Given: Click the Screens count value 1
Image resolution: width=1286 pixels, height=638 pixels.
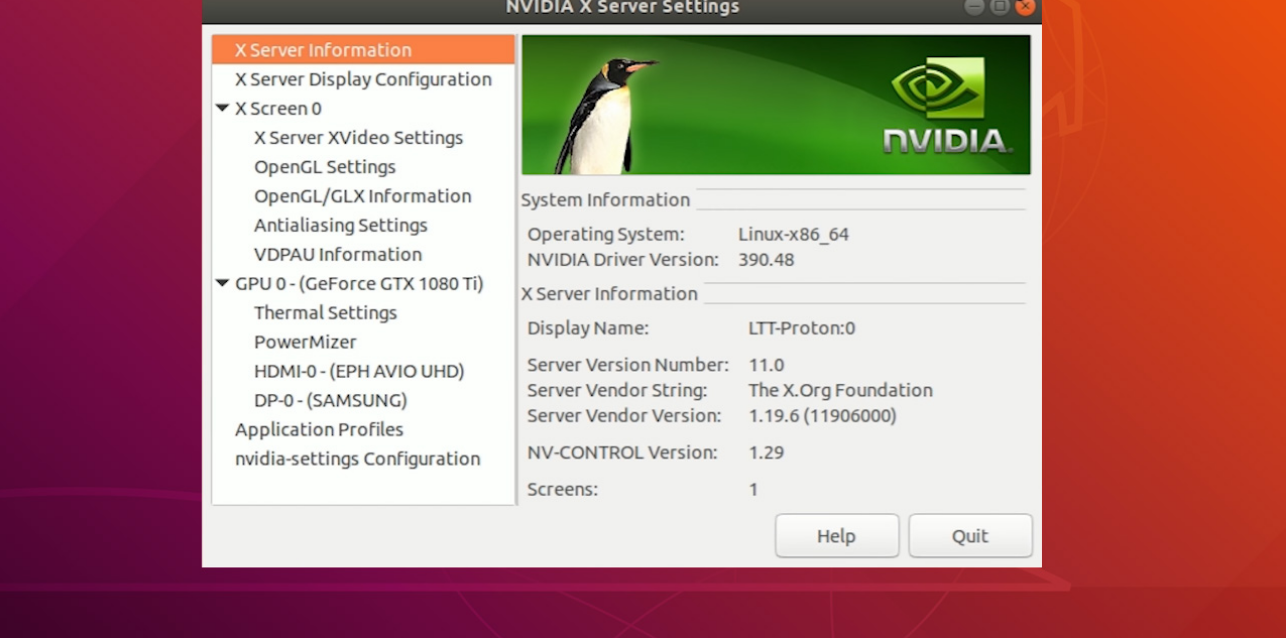Looking at the screenshot, I should pyautogui.click(x=753, y=489).
